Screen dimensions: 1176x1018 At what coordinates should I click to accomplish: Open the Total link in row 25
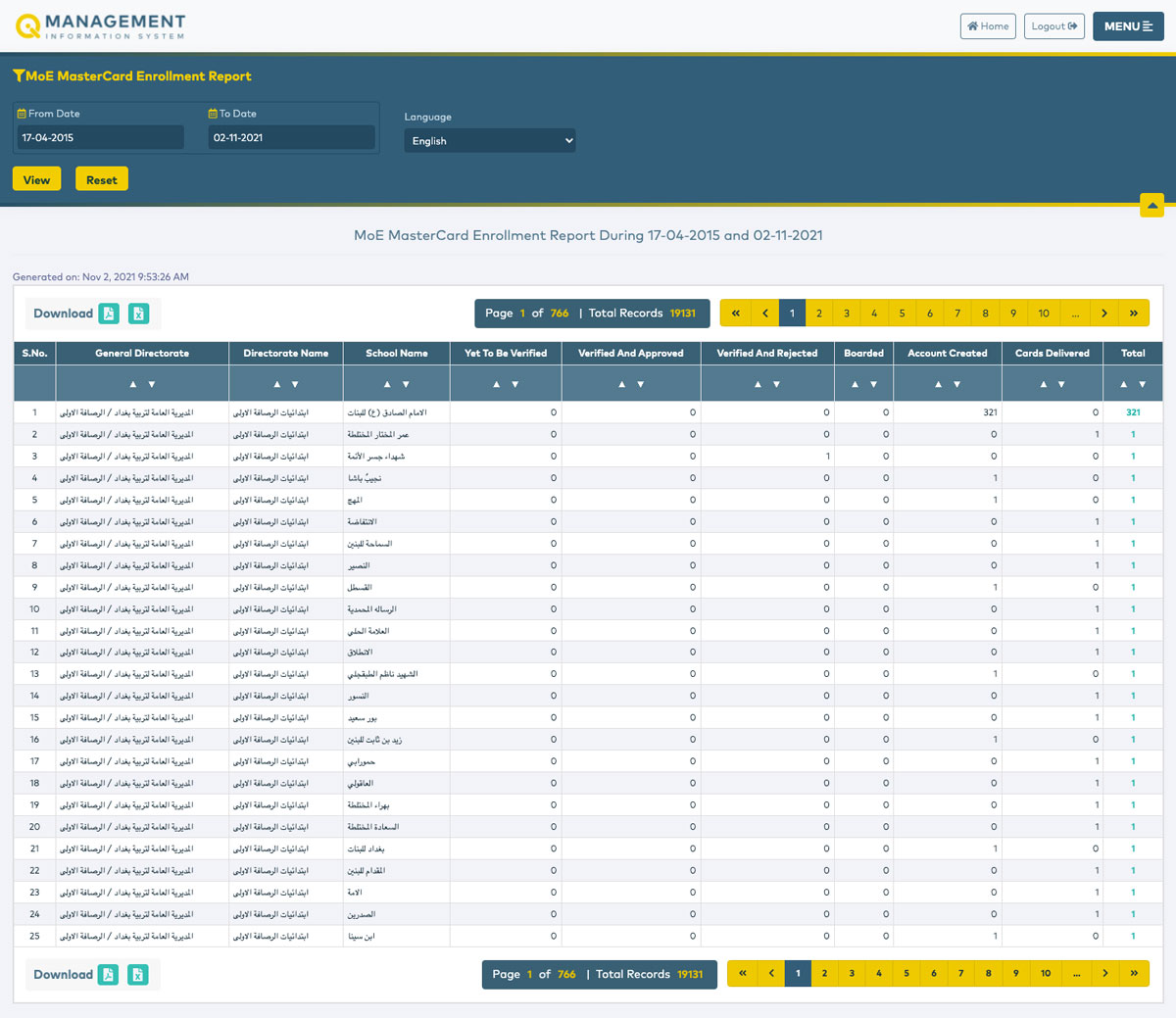1133,936
